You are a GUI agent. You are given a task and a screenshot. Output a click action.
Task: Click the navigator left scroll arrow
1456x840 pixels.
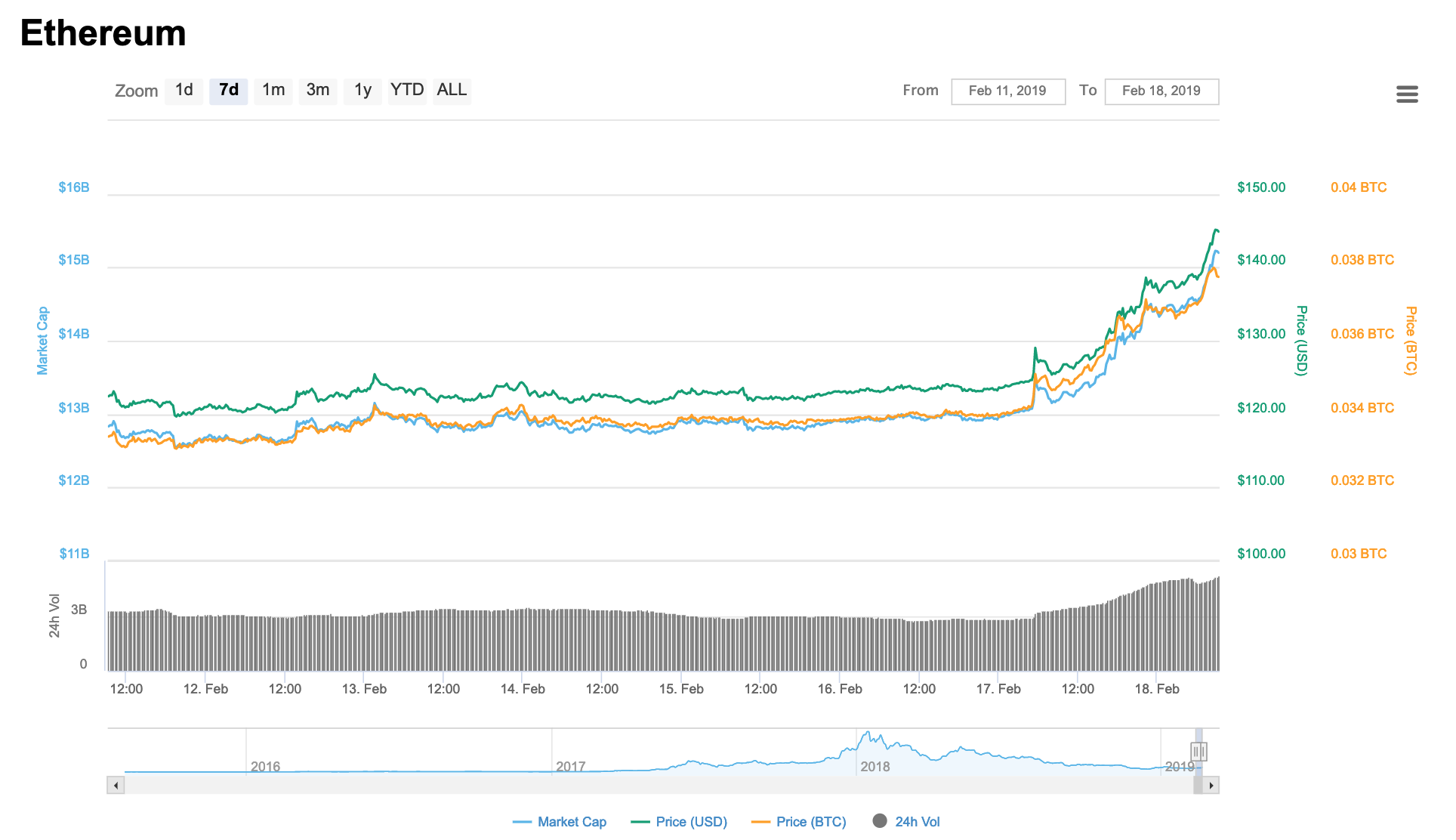[116, 786]
